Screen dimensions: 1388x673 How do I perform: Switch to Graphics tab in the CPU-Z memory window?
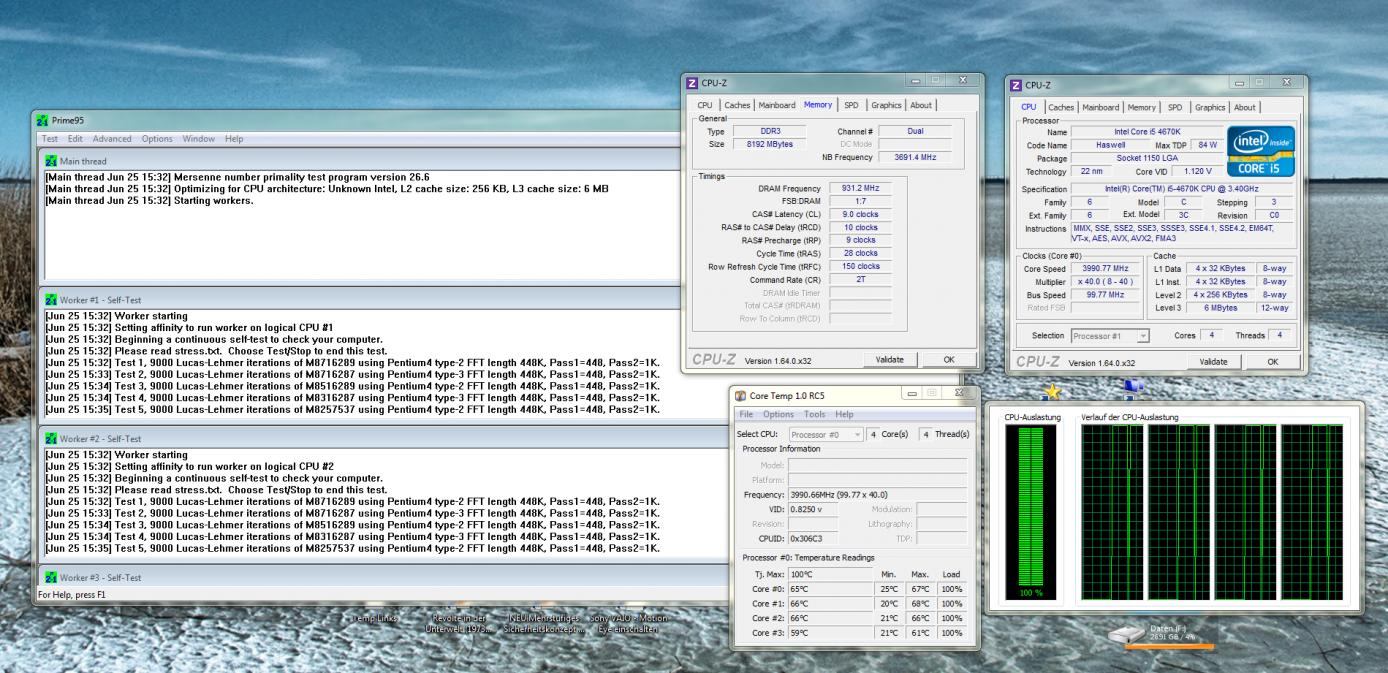click(886, 105)
